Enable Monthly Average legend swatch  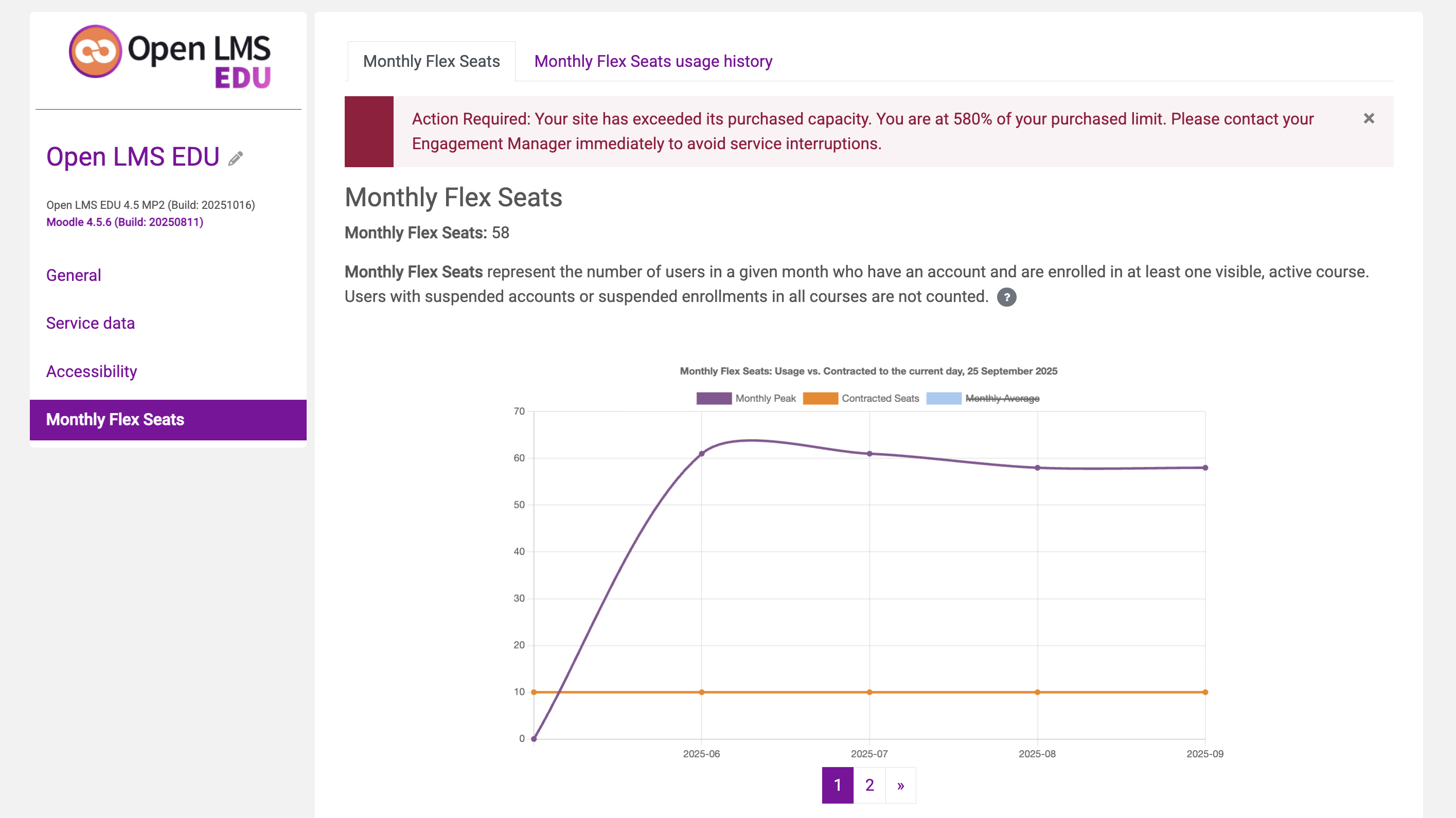[x=944, y=399]
